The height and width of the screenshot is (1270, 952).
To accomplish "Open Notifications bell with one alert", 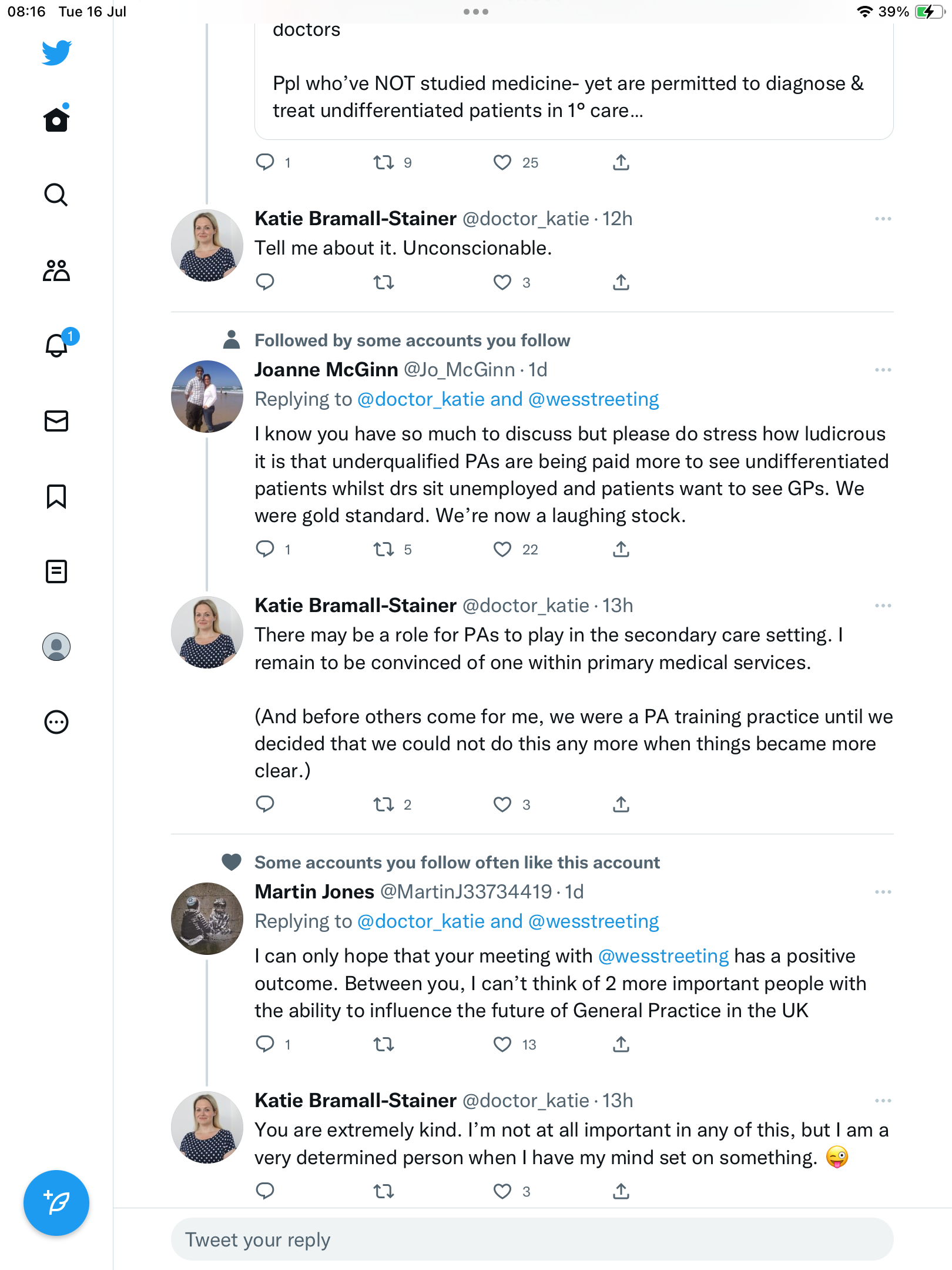I will [x=58, y=345].
